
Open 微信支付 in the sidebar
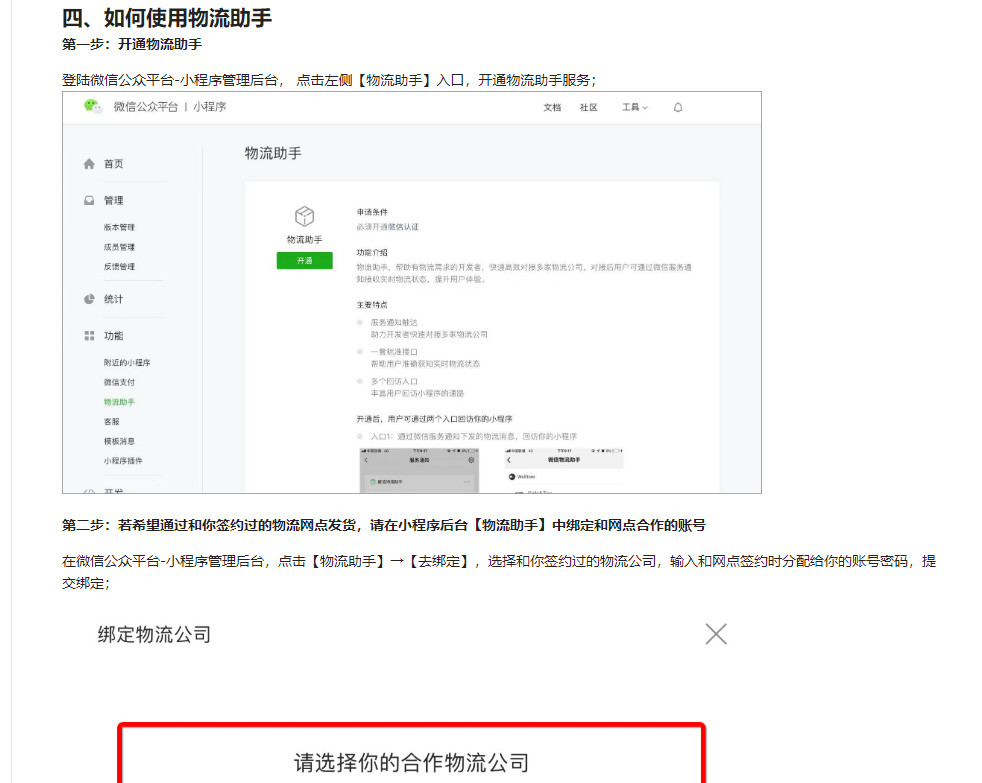point(119,382)
